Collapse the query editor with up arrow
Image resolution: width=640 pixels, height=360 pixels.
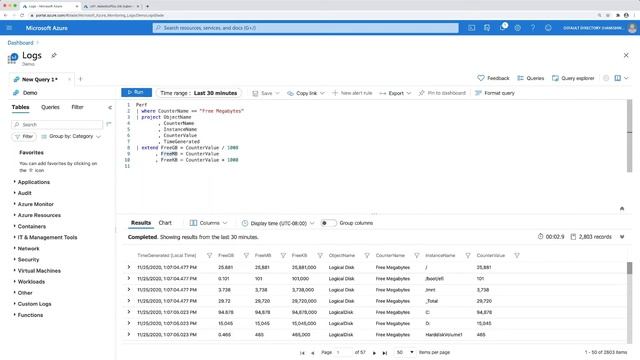(x=622, y=209)
